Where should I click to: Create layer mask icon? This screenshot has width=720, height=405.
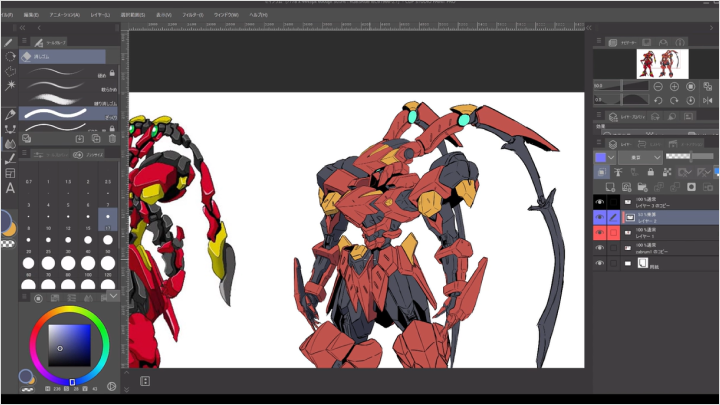click(x=691, y=187)
